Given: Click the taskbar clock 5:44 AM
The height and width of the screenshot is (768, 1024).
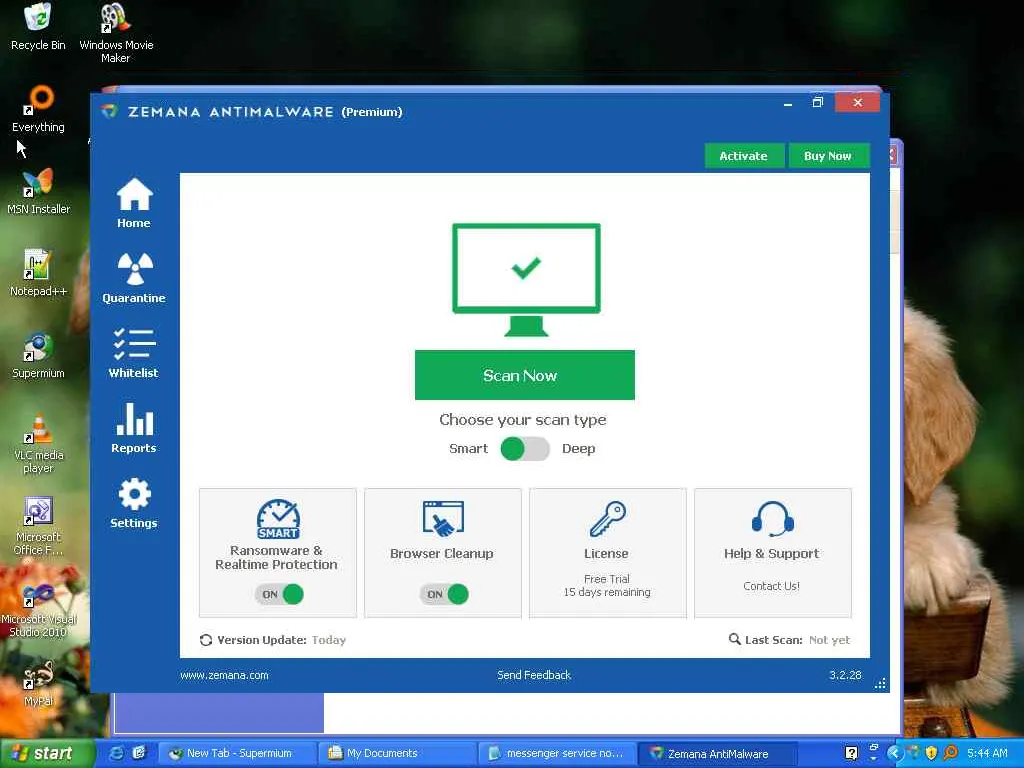Looking at the screenshot, I should pyautogui.click(x=987, y=753).
